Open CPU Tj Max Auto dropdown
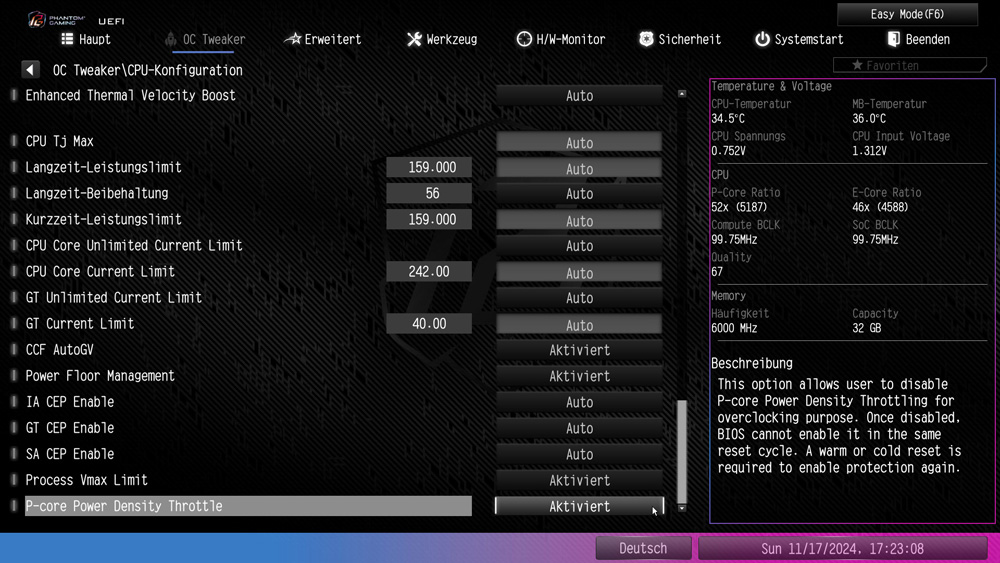 pos(579,143)
